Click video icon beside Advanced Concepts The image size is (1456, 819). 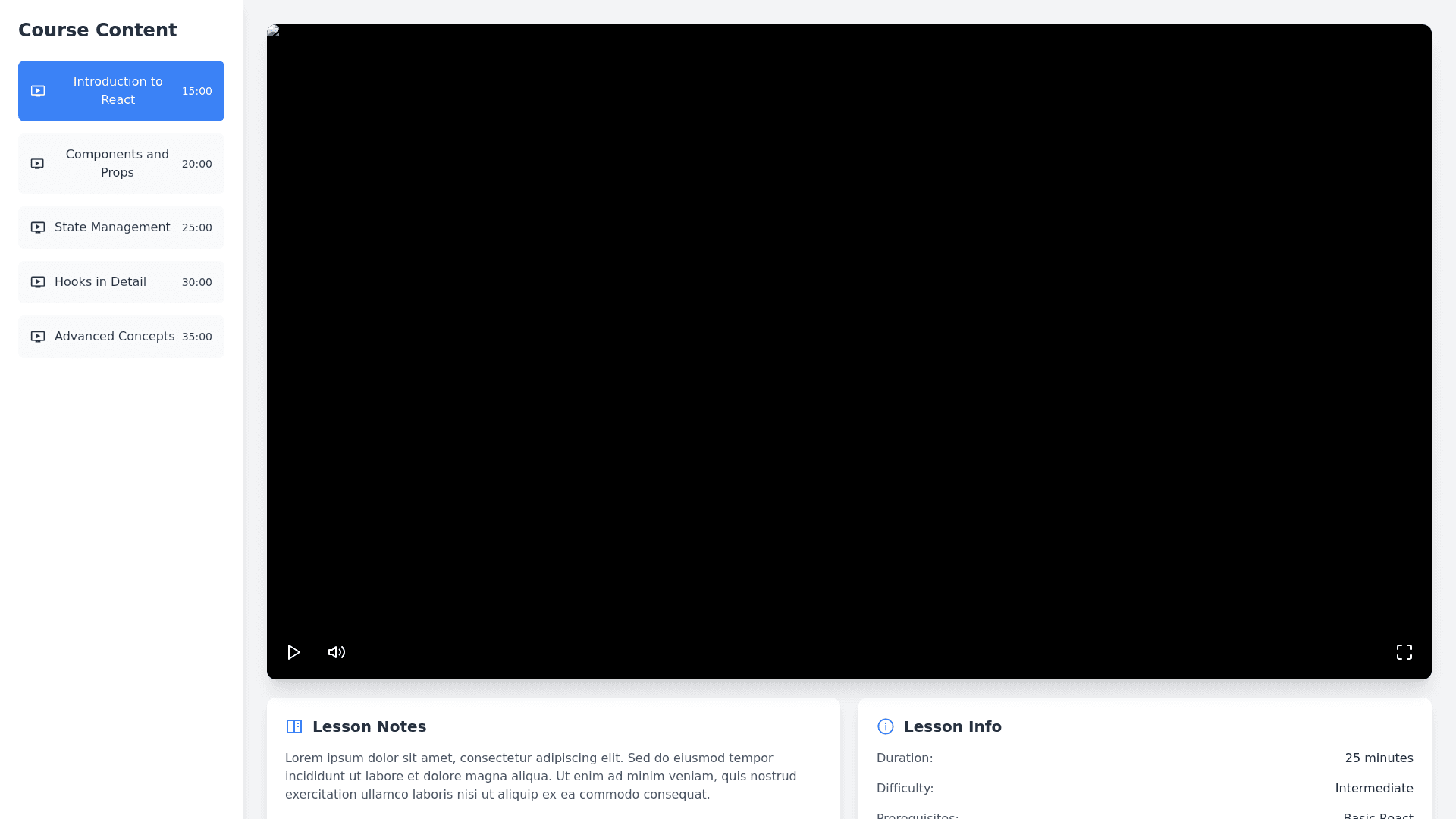[x=38, y=337]
